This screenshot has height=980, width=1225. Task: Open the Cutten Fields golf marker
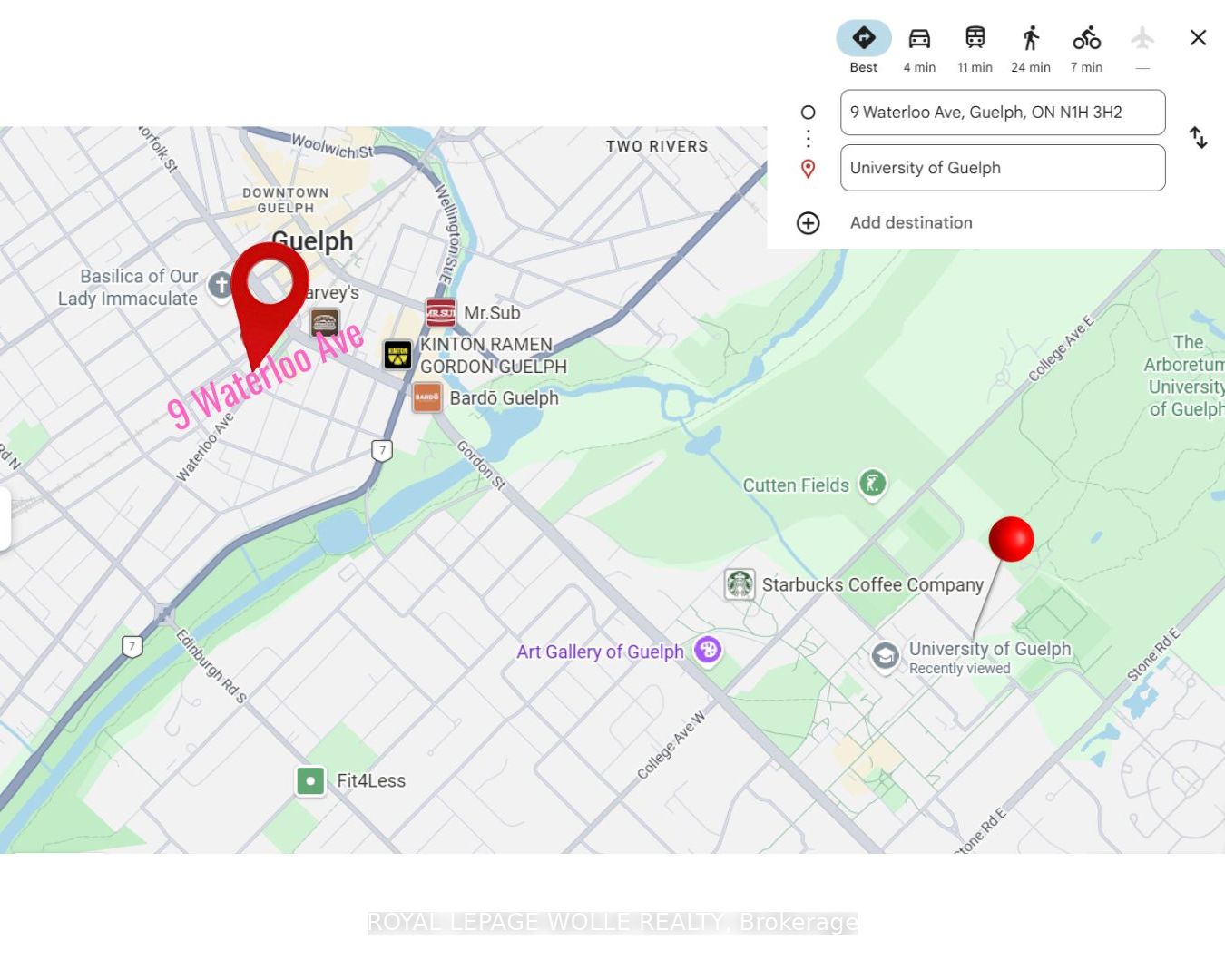872,483
